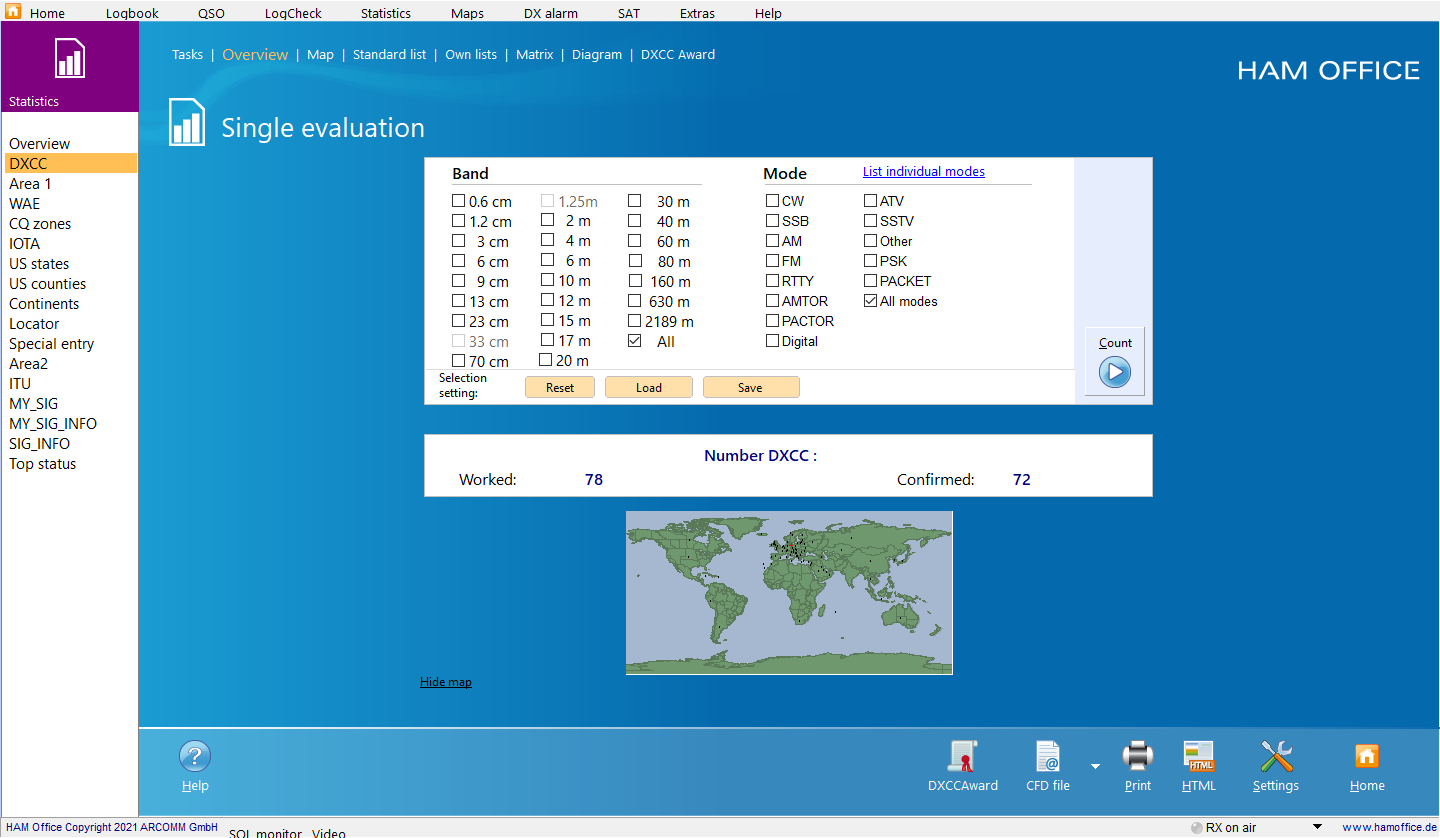Toggle the 80 m band checkbox
Viewport: 1440px width, 838px height.
click(x=635, y=261)
